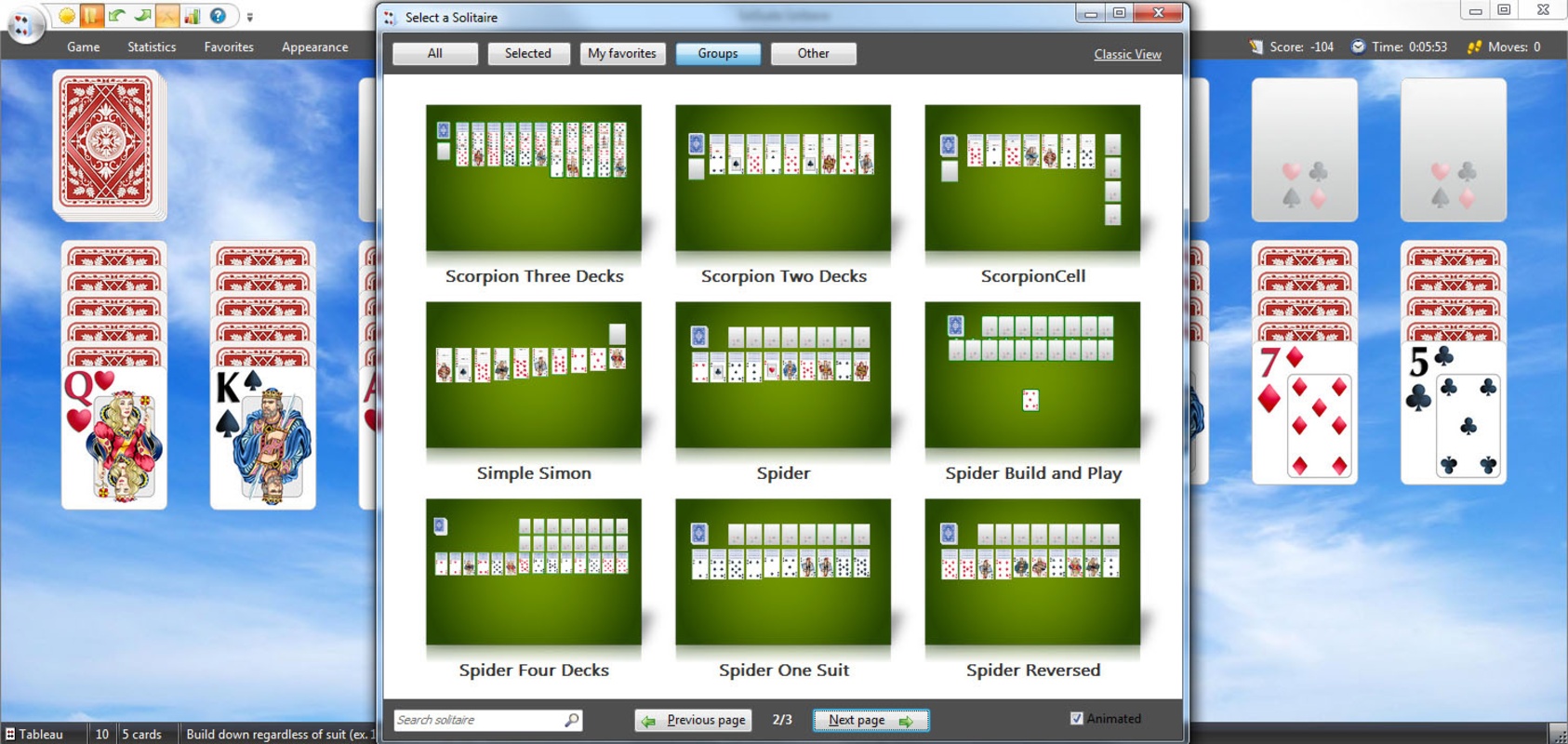Viewport: 1568px width, 744px height.
Task: Go to the Next page
Action: pyautogui.click(x=870, y=721)
